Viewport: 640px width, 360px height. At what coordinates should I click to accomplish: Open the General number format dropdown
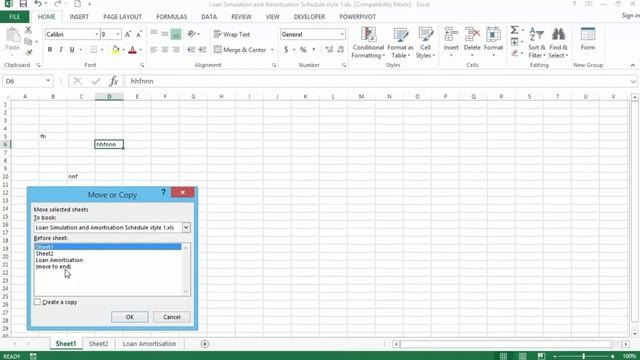[342, 34]
